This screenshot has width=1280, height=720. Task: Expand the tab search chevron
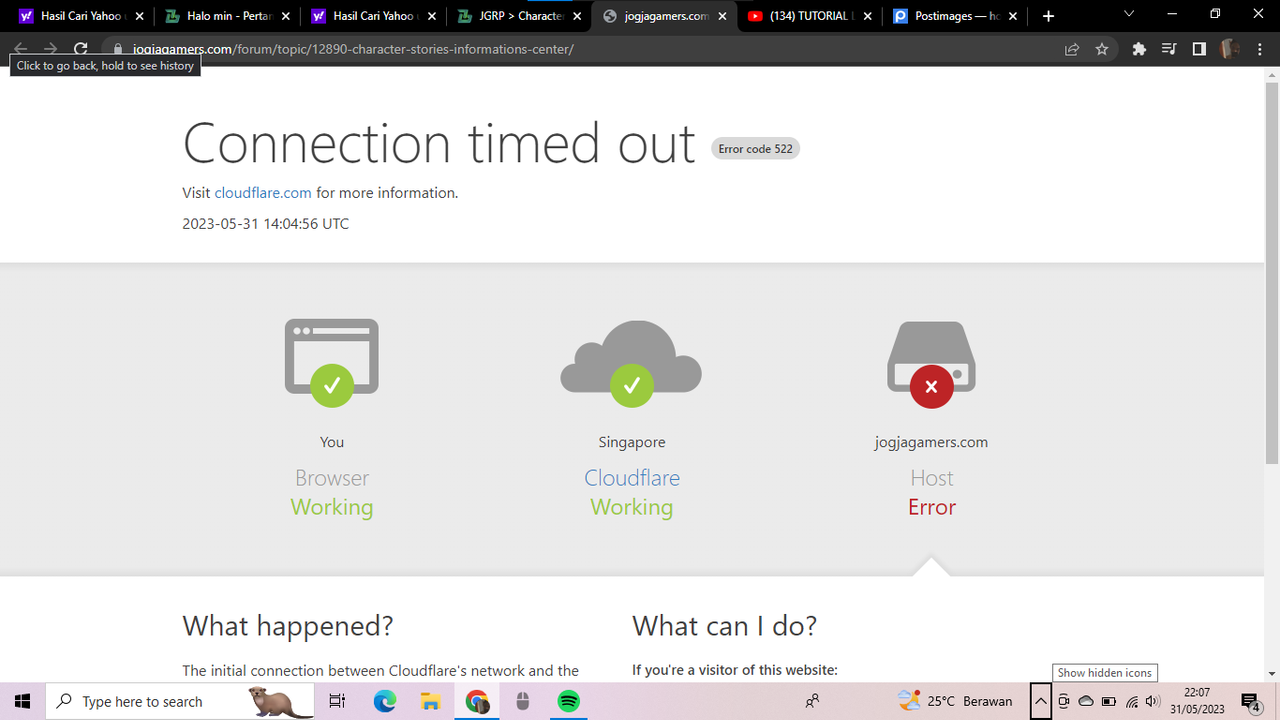click(x=1129, y=13)
